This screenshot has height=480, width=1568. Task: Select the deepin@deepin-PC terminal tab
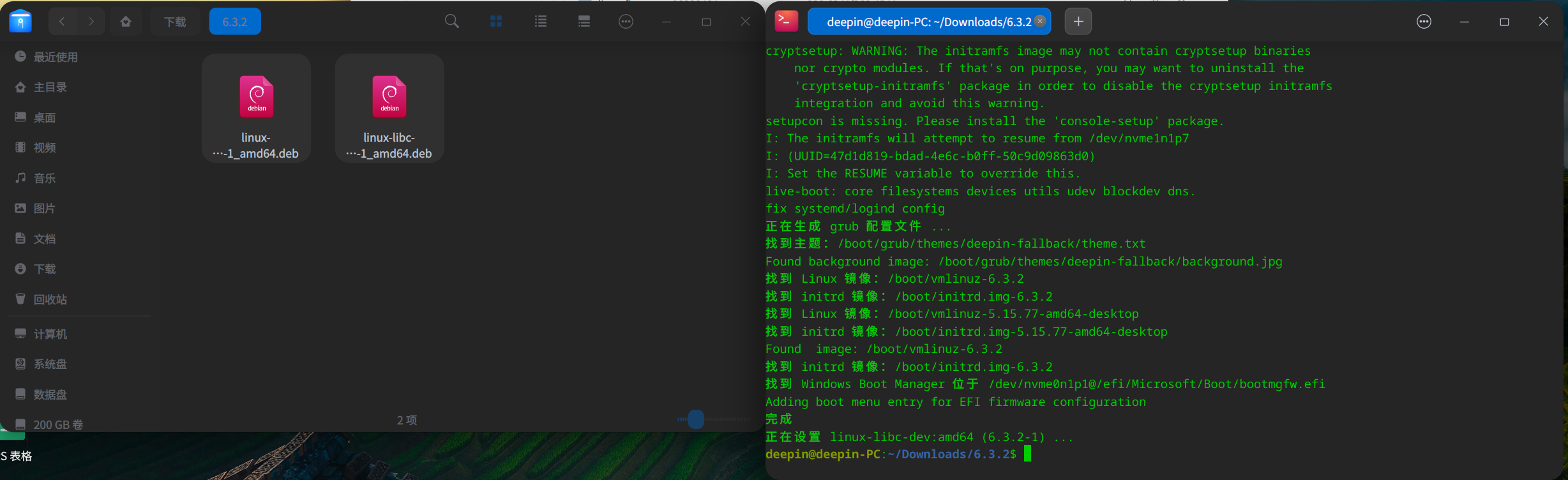[929, 22]
